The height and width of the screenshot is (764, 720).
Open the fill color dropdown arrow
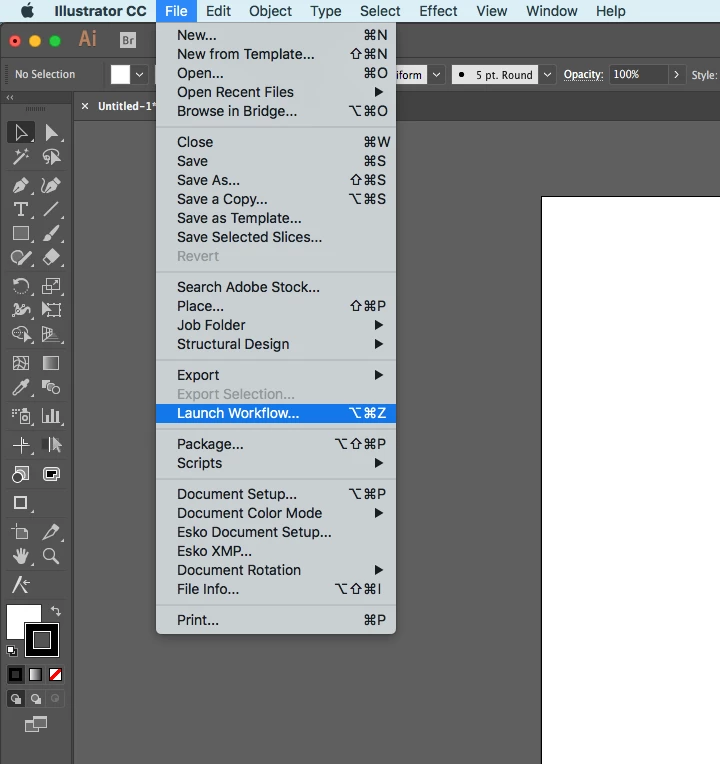(139, 75)
